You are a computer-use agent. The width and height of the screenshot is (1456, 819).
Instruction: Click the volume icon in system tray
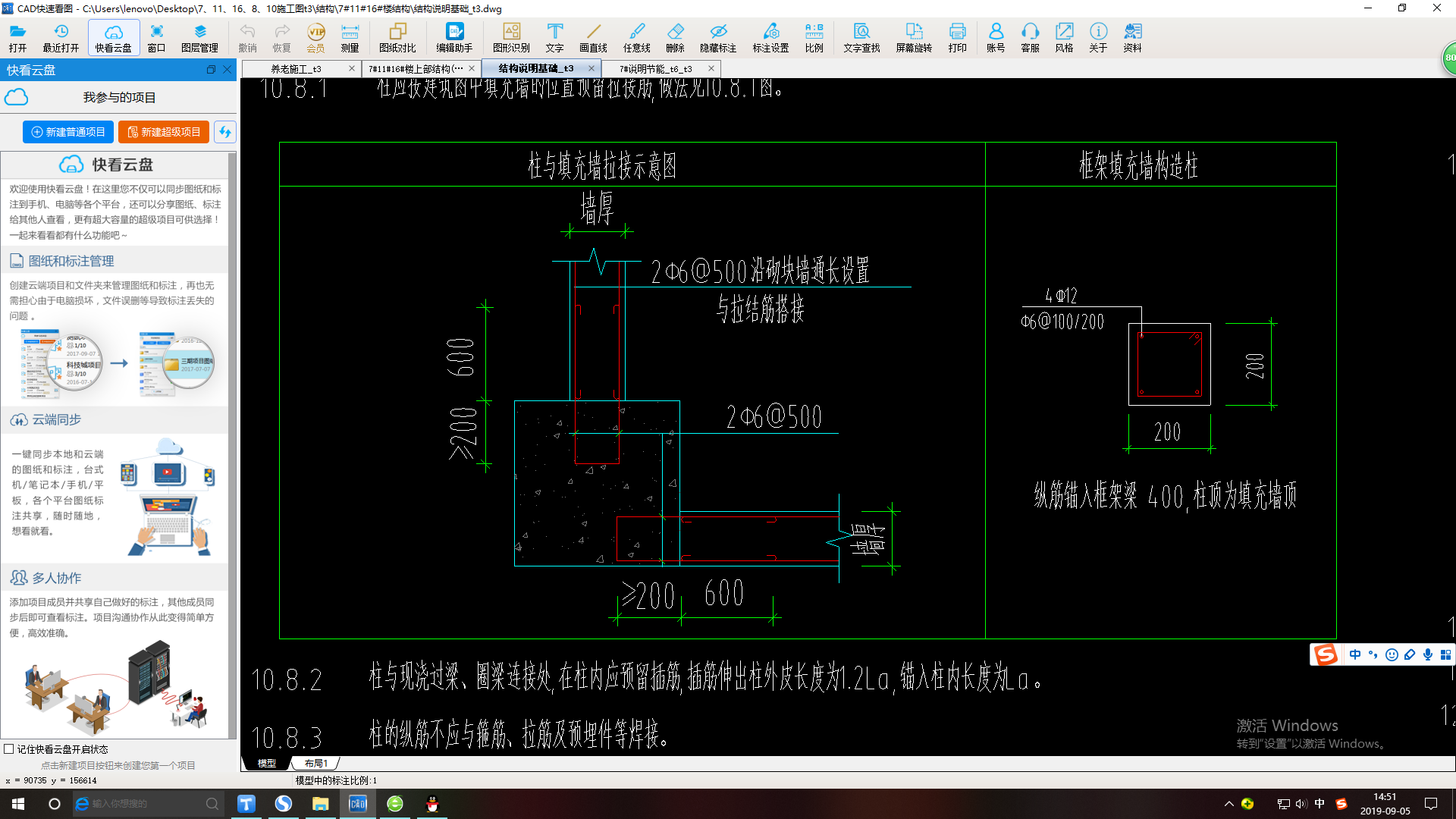(1301, 804)
